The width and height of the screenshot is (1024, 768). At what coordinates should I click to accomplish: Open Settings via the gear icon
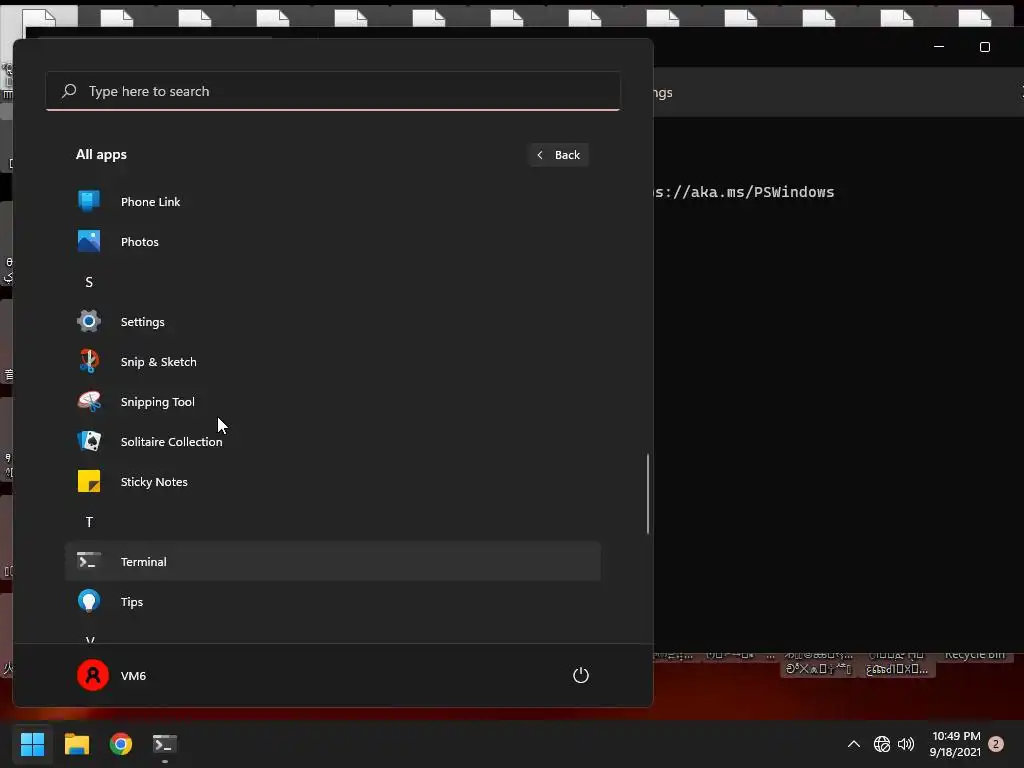coord(89,321)
